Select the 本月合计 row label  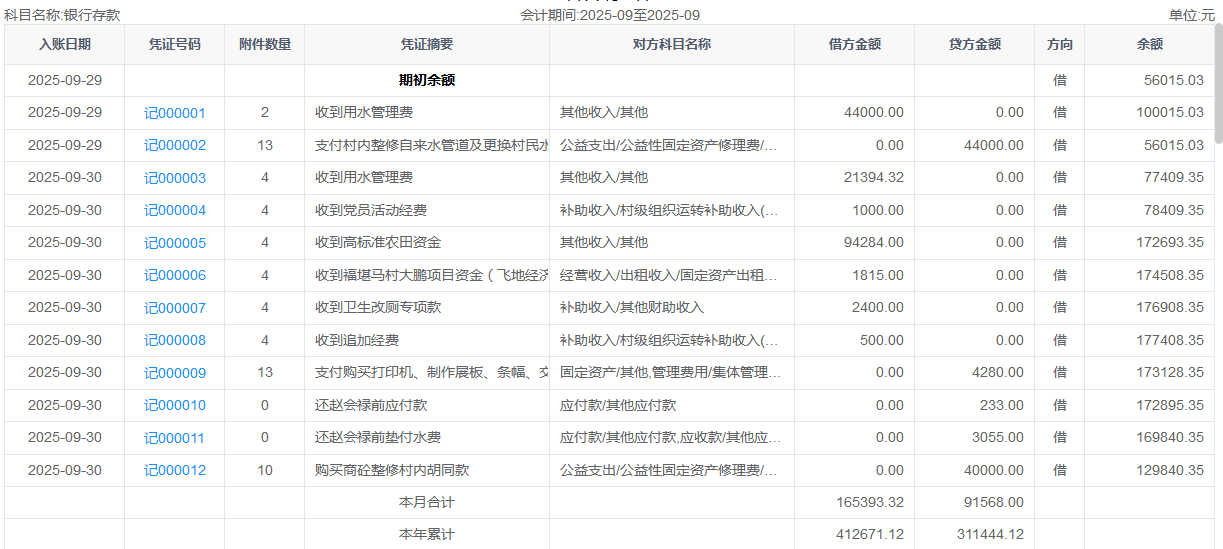click(x=427, y=502)
